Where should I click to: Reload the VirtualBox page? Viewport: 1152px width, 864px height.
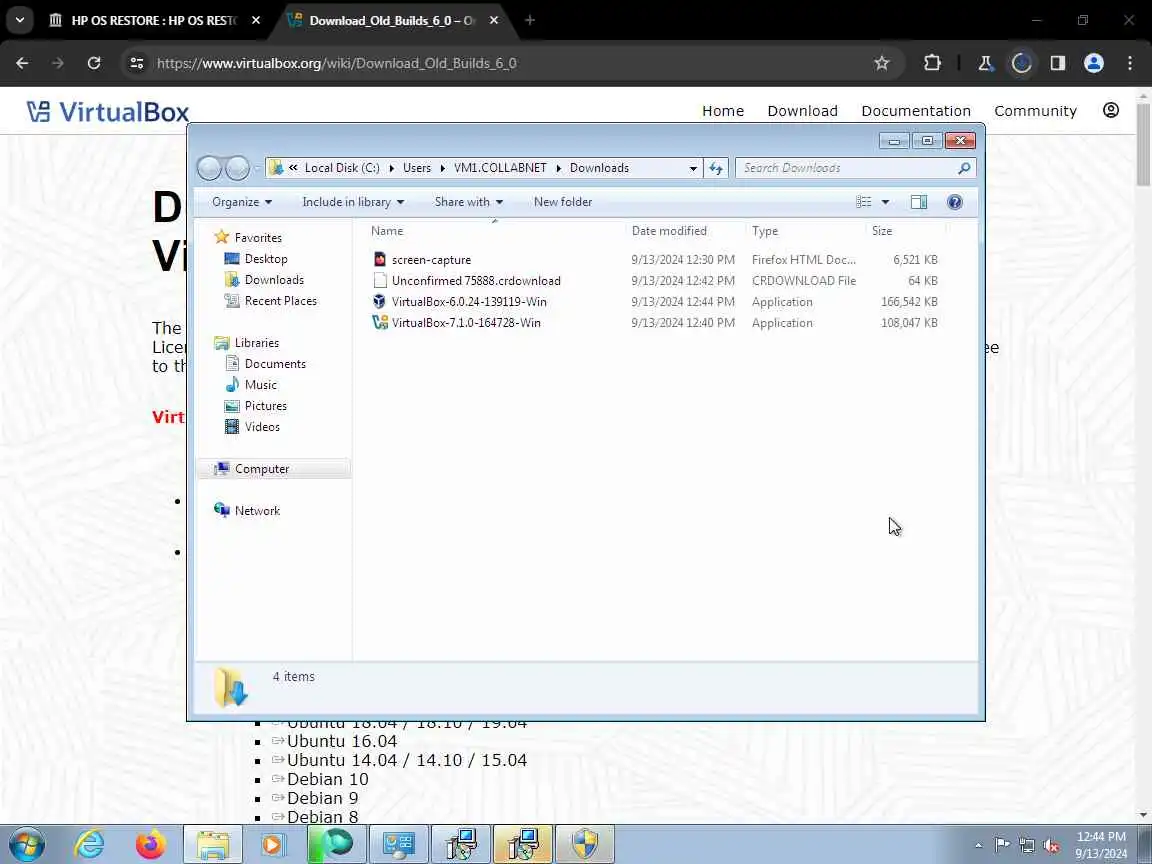94,63
